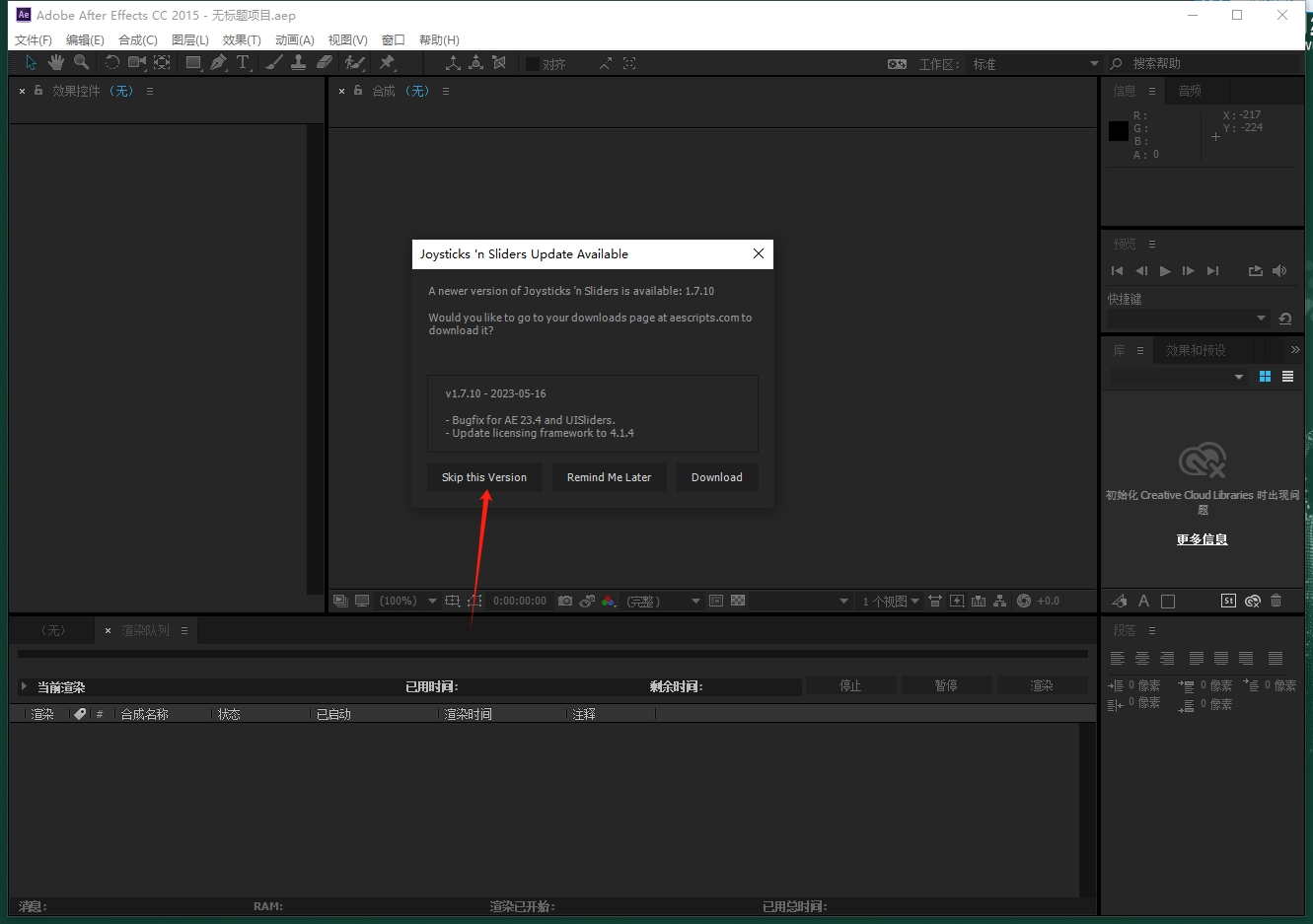The width and height of the screenshot is (1313, 924).
Task: Select the Type text tool
Action: [243, 62]
